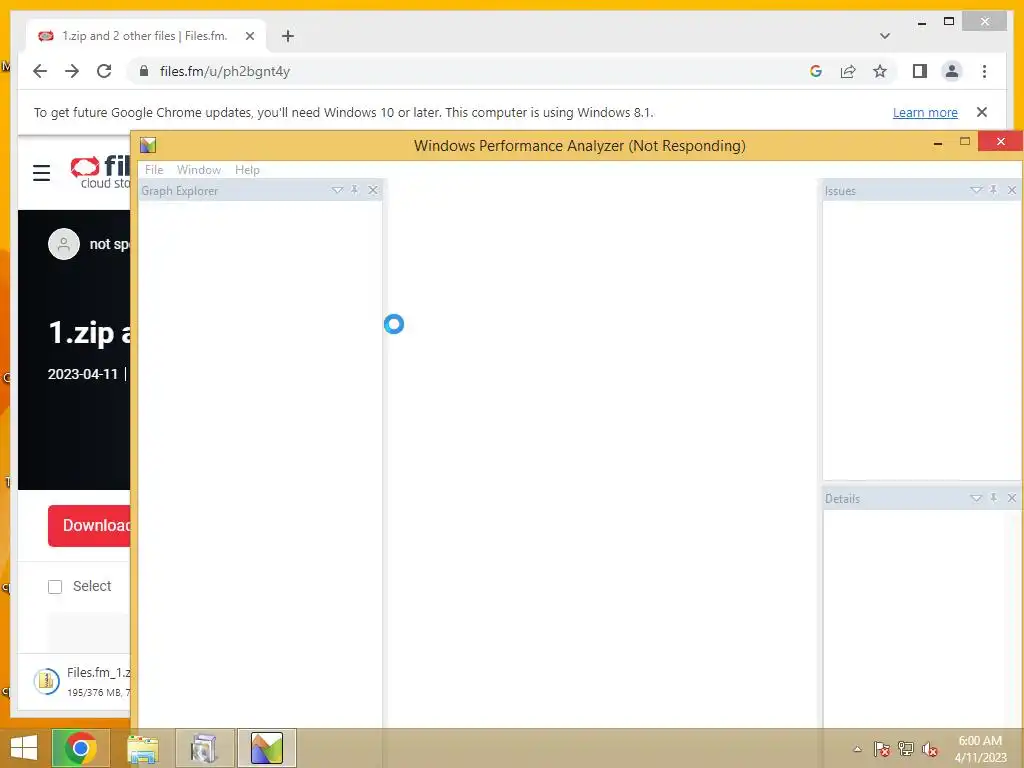Pin the Issues panel
The width and height of the screenshot is (1024, 768).
993,190
